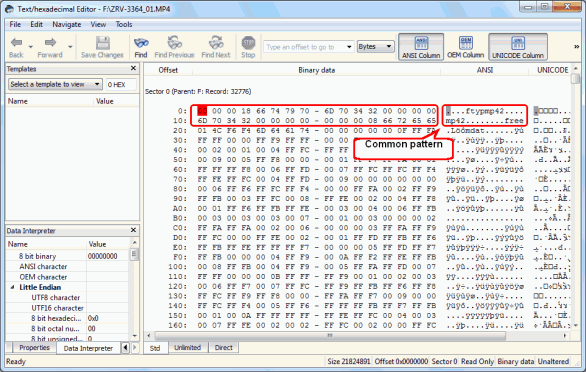The height and width of the screenshot is (372, 586).
Task: Click the Find Next icon
Action: pos(216,43)
